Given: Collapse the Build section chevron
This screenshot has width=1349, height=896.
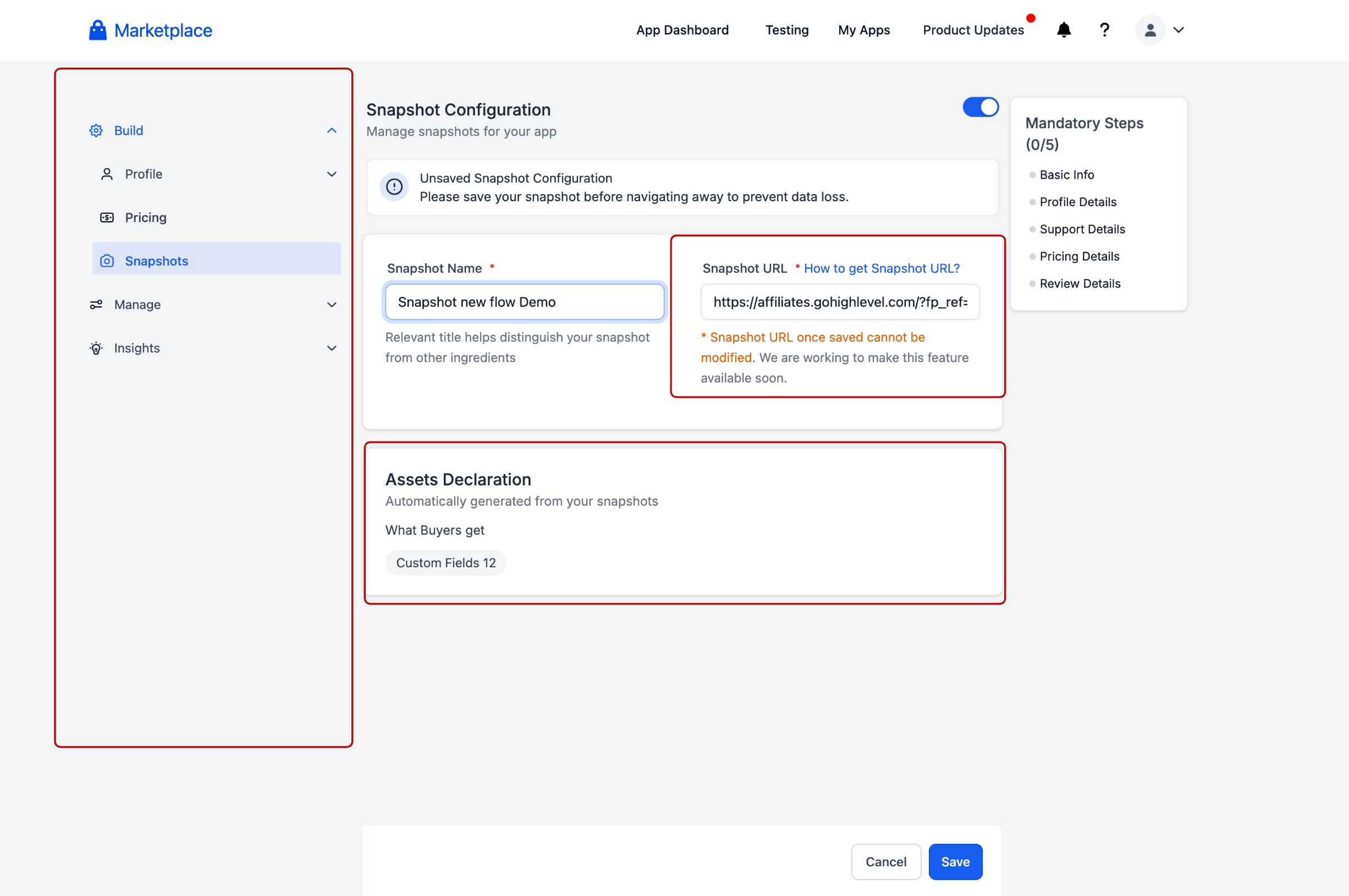Looking at the screenshot, I should tap(332, 131).
